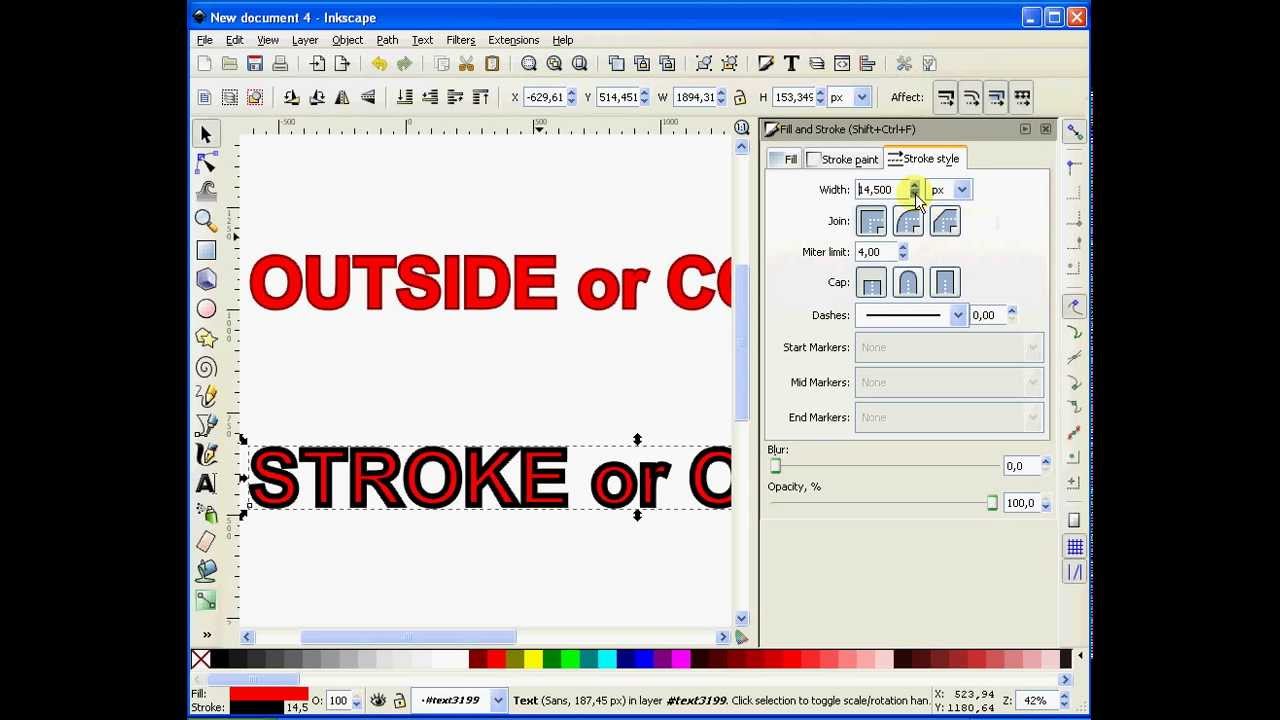Image resolution: width=1280 pixels, height=720 pixels.
Task: Select the Node edit tool
Action: [x=206, y=163]
